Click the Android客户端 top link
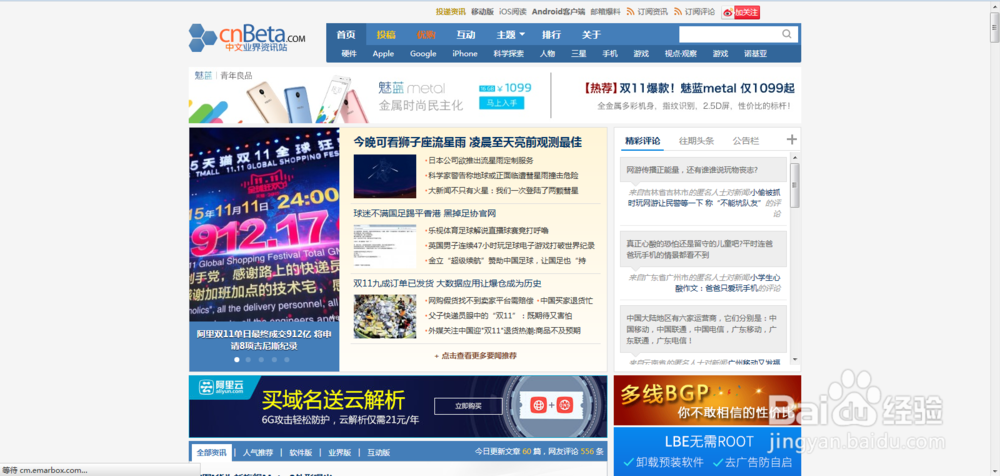 [558, 11]
